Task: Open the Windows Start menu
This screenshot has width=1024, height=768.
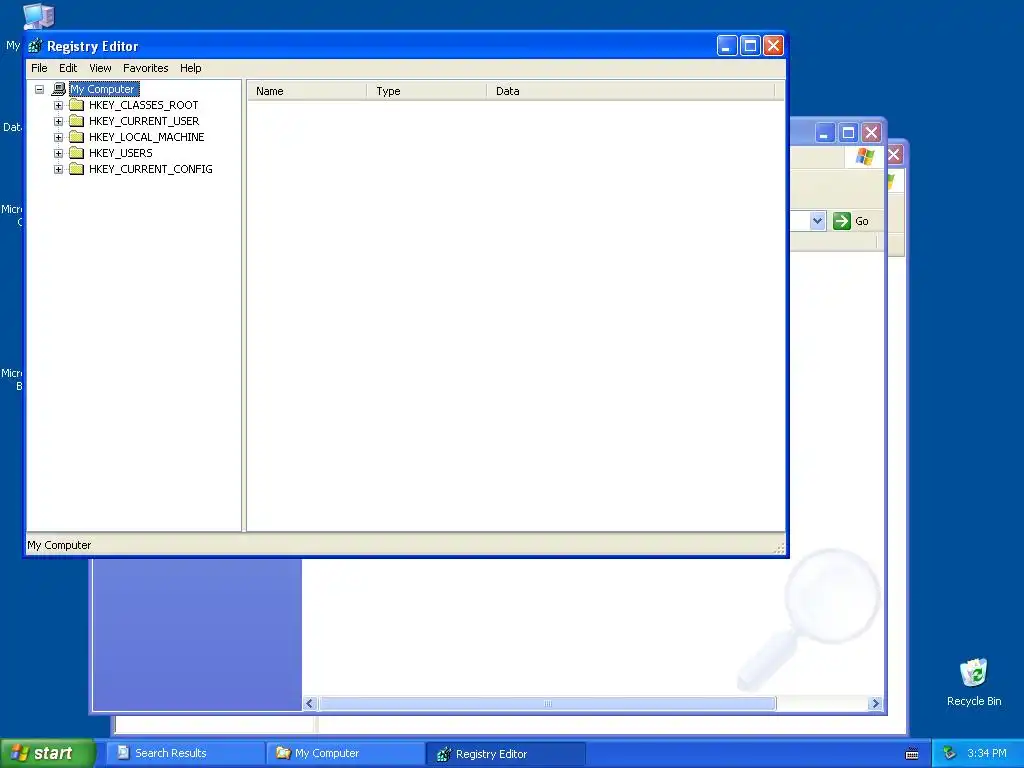Action: point(47,753)
